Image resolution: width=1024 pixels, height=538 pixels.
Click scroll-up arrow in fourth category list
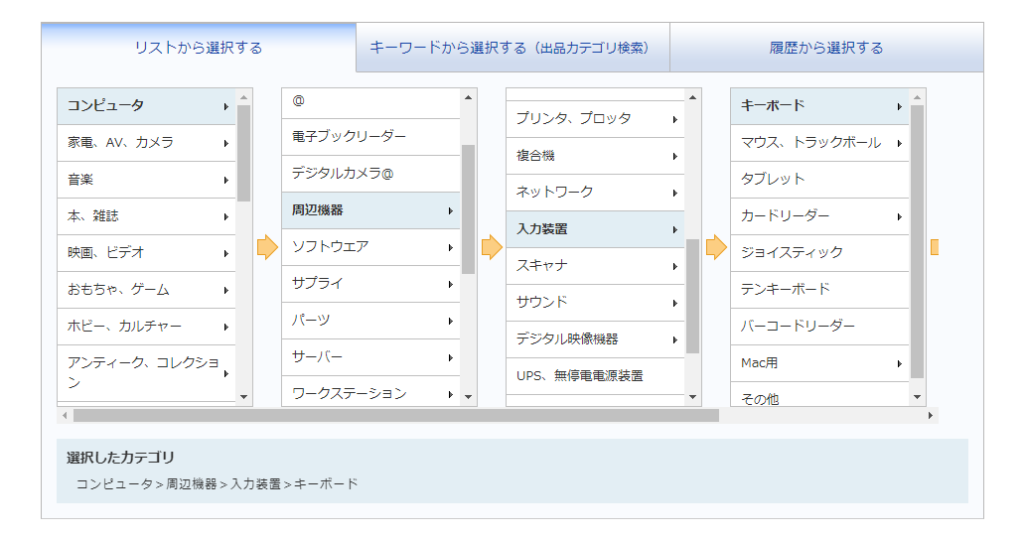[917, 97]
